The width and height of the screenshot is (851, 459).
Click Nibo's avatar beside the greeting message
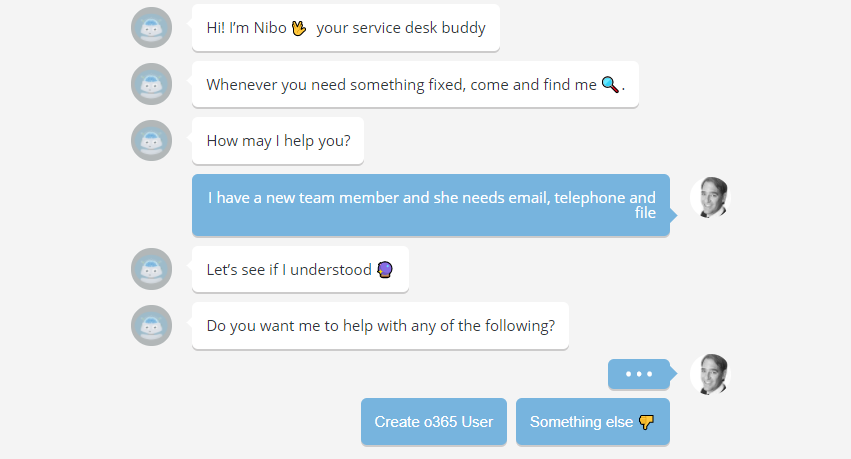(151, 28)
